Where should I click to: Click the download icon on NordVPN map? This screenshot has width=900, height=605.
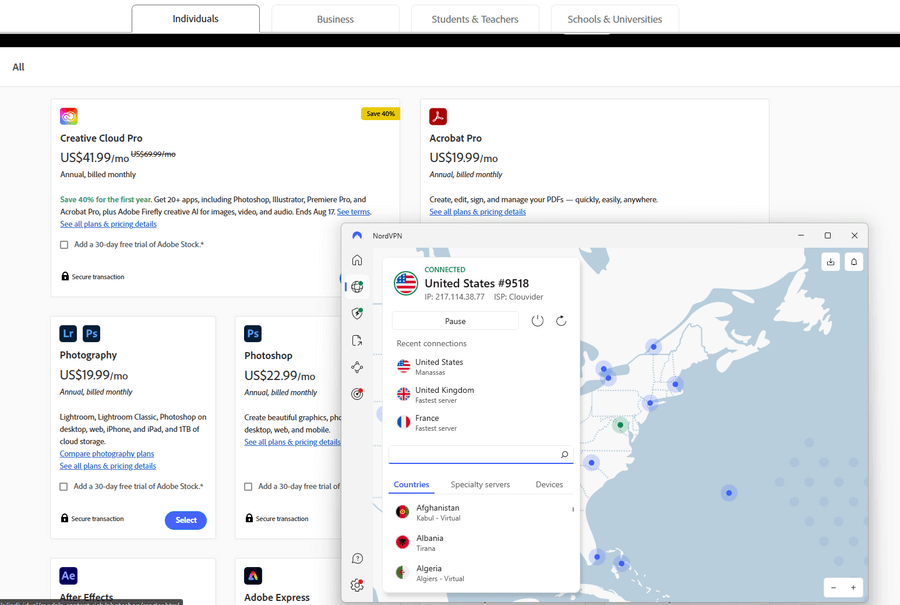(831, 262)
